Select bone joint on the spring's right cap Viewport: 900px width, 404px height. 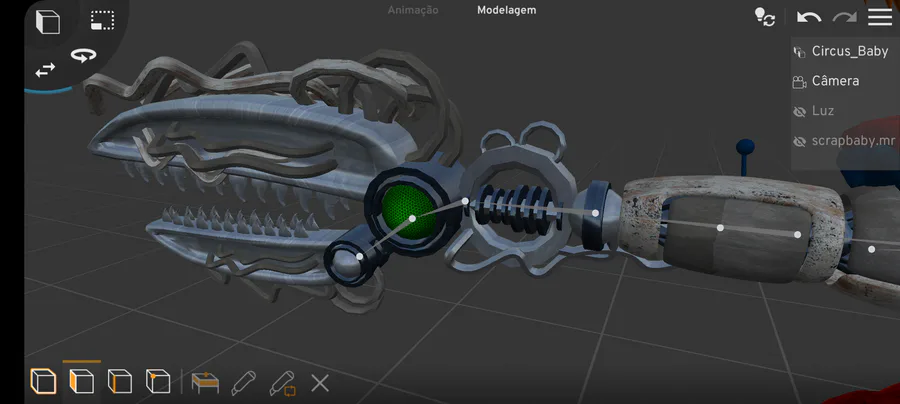click(x=595, y=213)
